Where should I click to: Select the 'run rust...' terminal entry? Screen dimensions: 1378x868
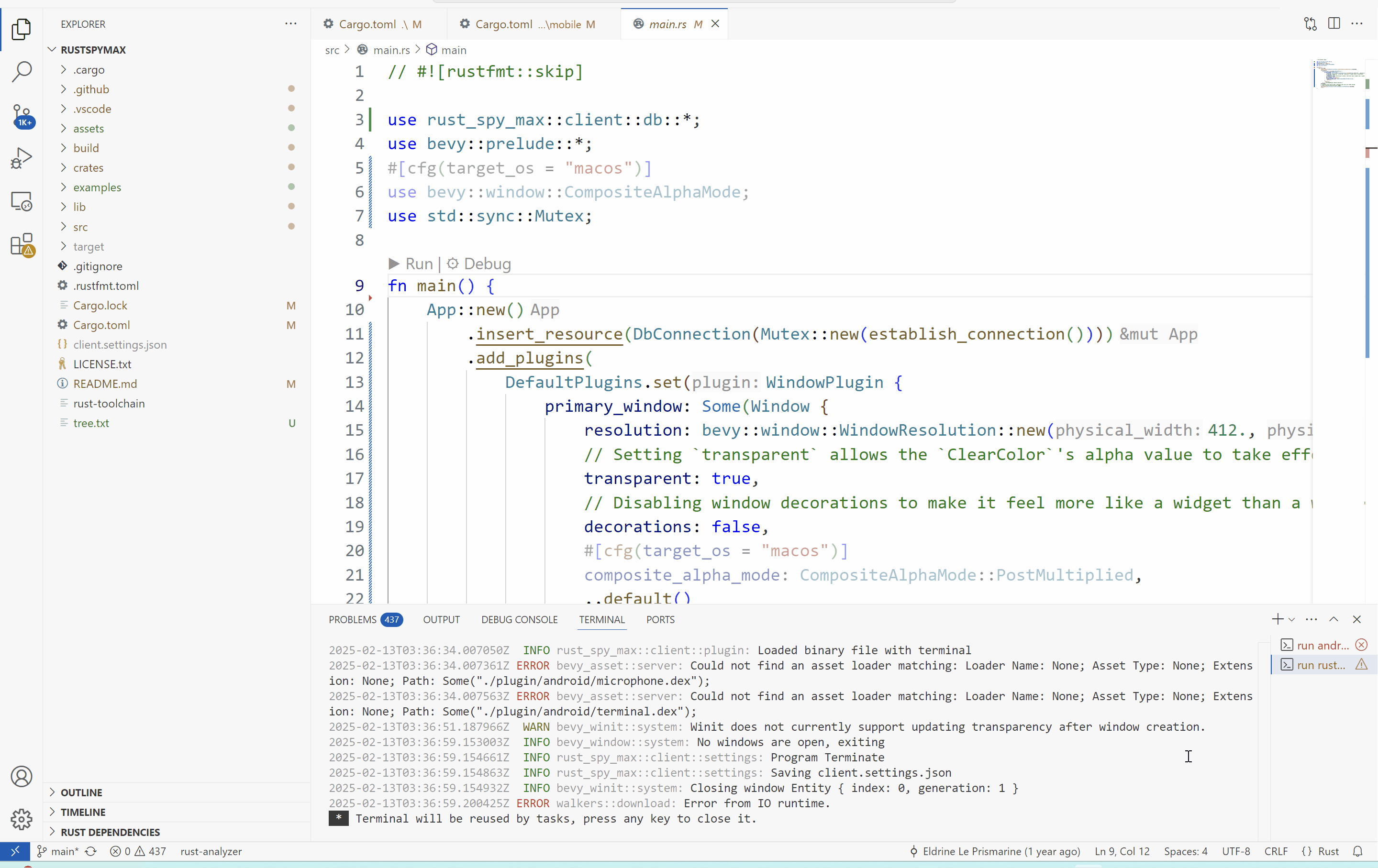[1323, 664]
